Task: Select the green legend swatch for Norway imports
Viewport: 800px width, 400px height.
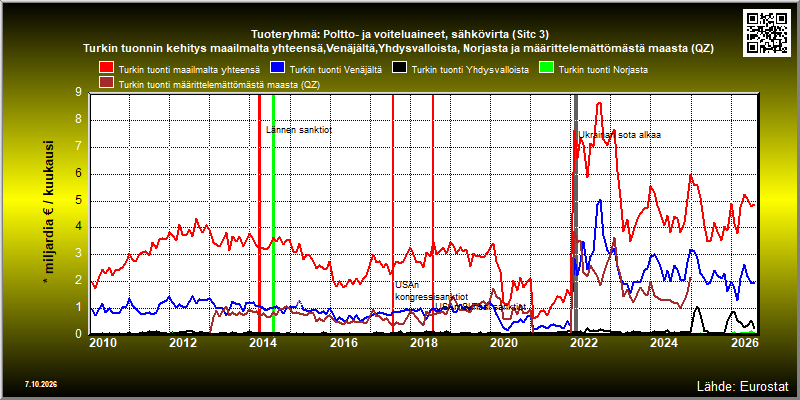Action: click(546, 69)
